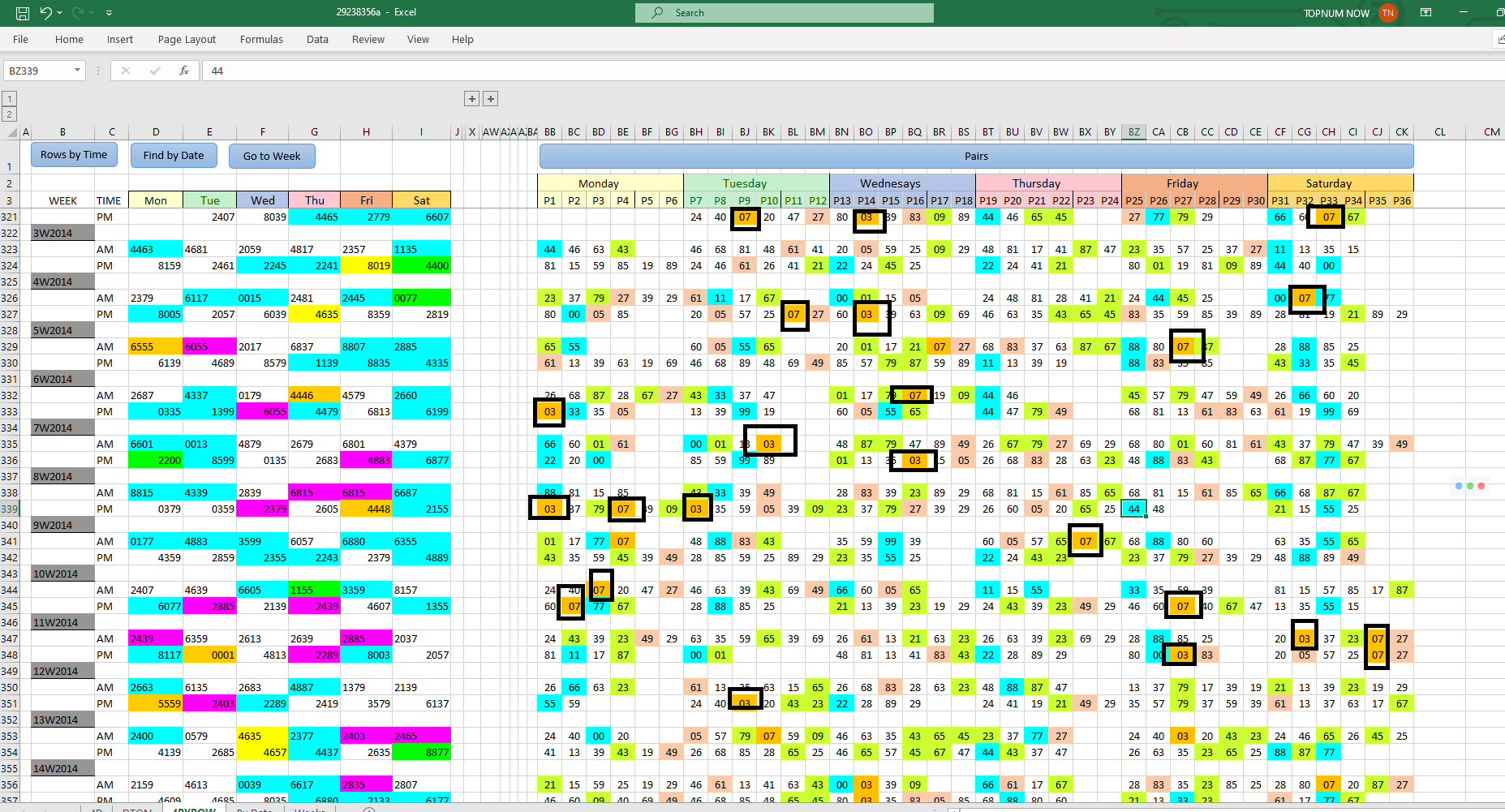Show outline level 2 columns
Screen dimensions: 1505x812
[x=9, y=114]
